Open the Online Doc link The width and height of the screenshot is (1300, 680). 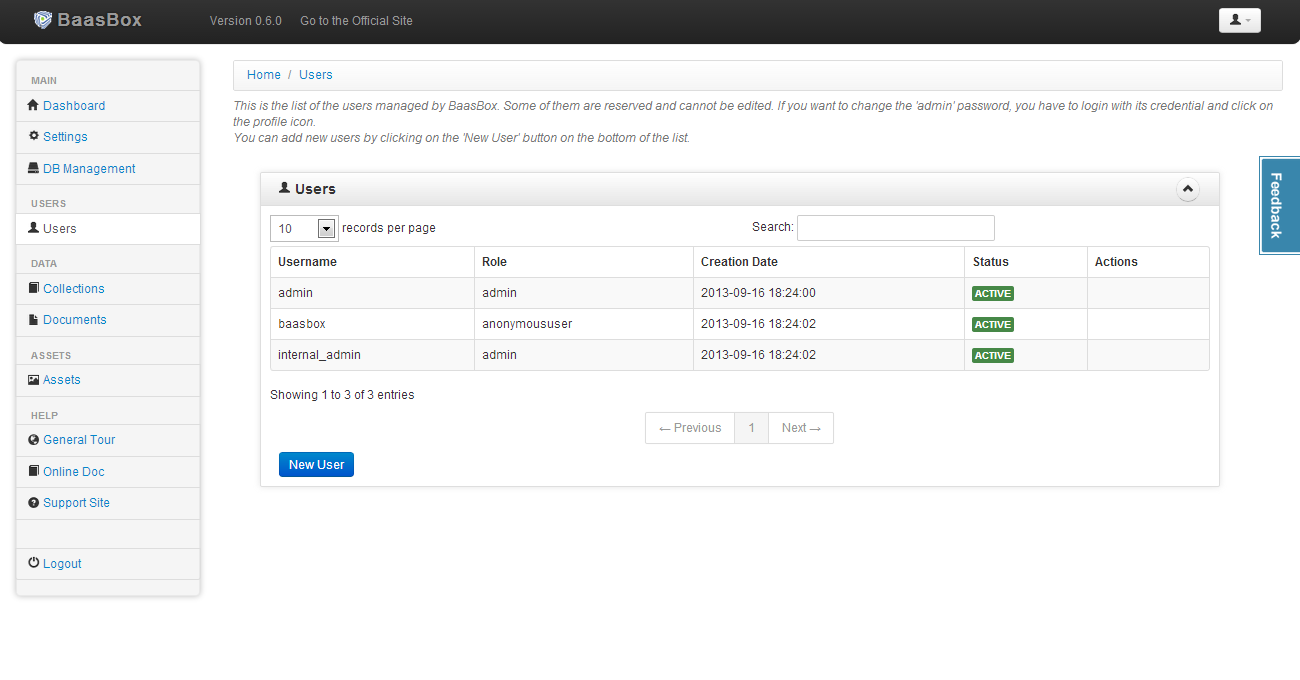click(73, 471)
